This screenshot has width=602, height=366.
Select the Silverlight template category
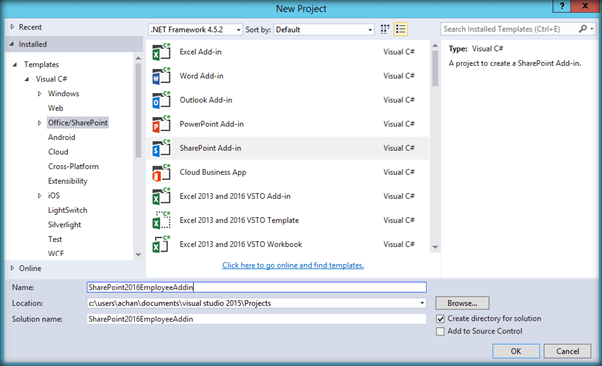point(64,225)
